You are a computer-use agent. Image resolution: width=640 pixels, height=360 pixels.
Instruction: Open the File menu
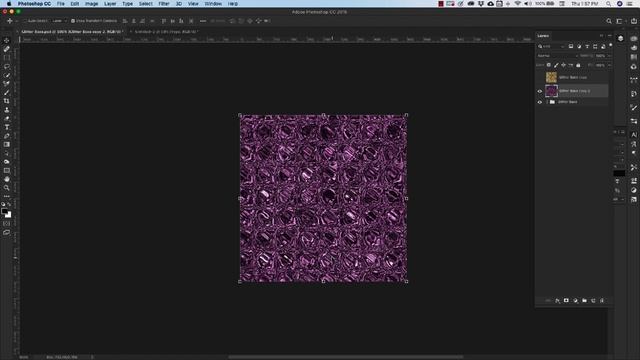tap(60, 4)
